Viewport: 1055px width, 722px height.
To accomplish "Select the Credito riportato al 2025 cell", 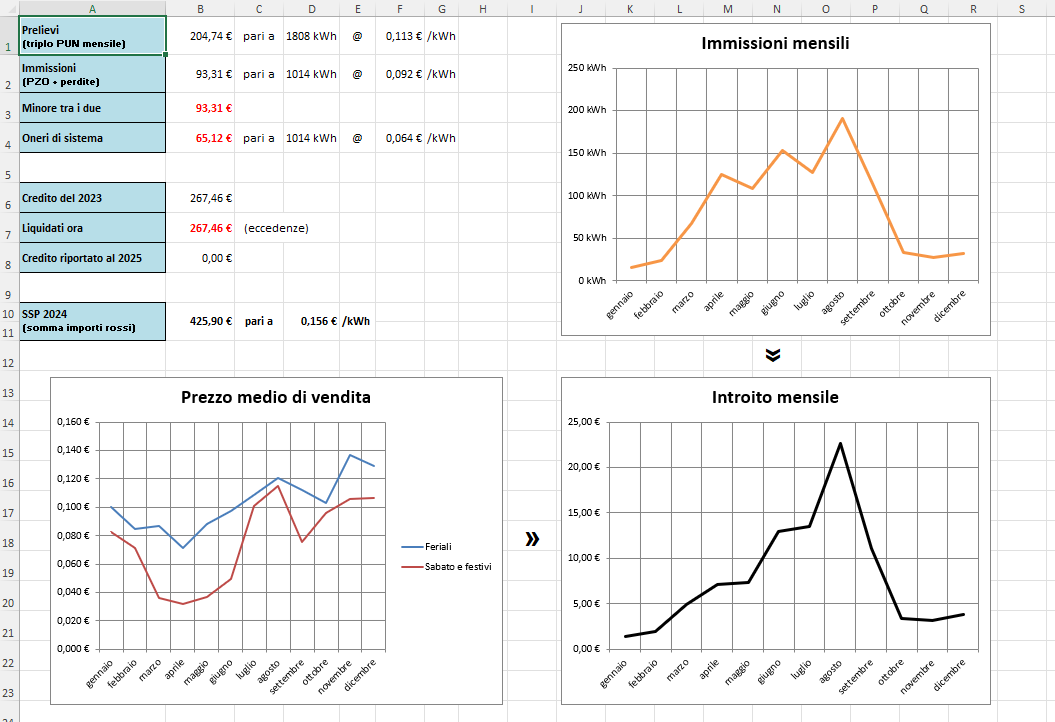I will (x=92, y=258).
